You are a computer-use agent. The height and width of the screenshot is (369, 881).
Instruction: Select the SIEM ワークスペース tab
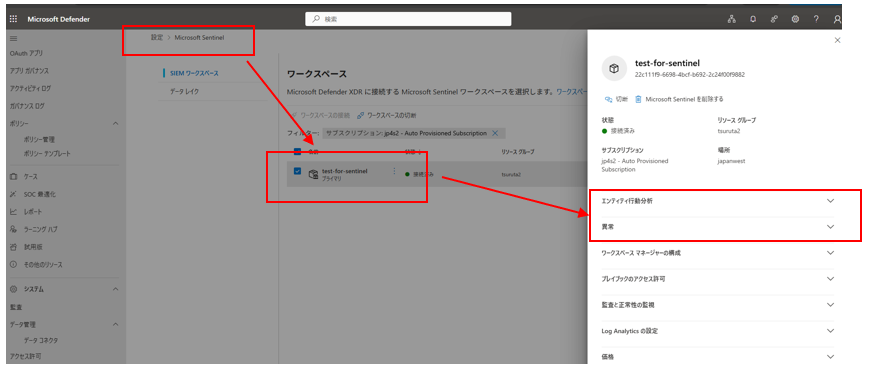pos(194,73)
